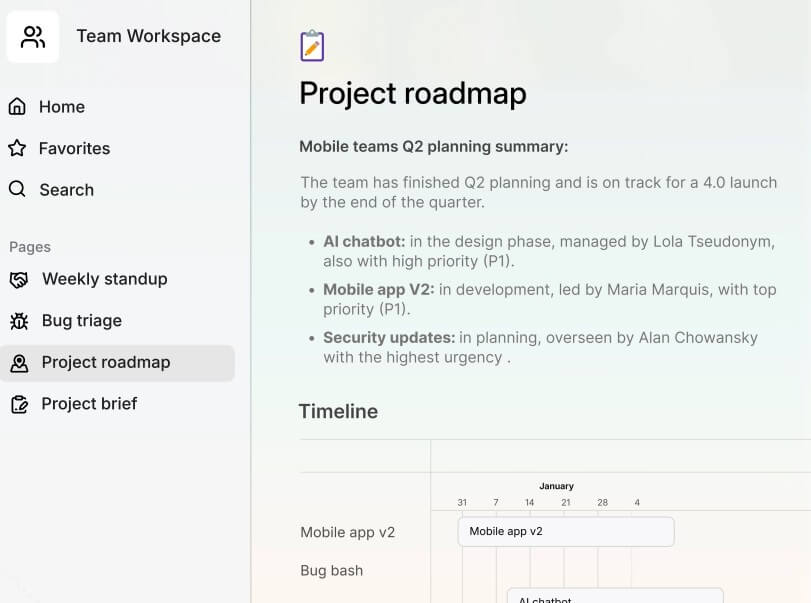Click date 31 on timeline axis
The image size is (811, 603).
[462, 502]
